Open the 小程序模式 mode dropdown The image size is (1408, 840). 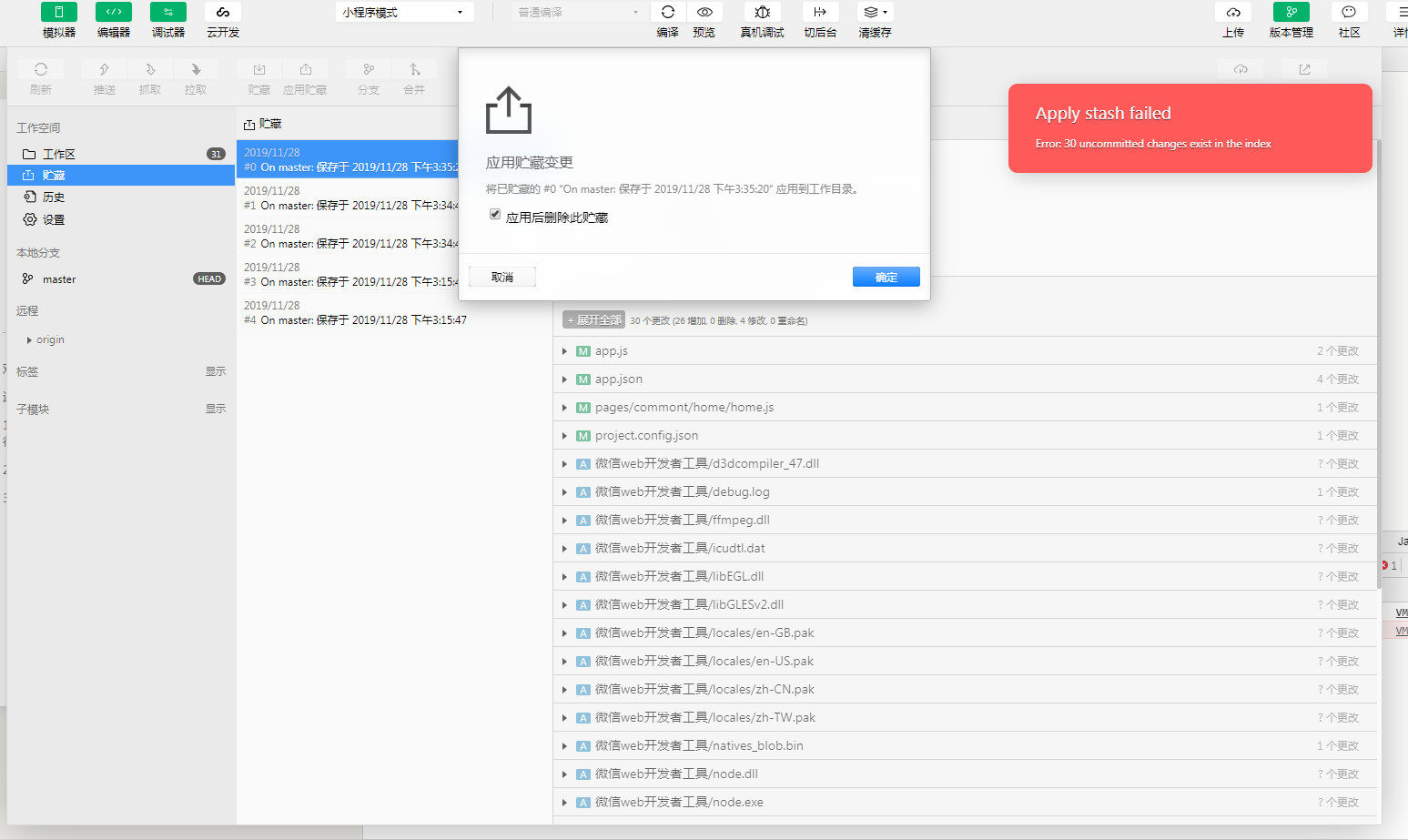pyautogui.click(x=405, y=12)
